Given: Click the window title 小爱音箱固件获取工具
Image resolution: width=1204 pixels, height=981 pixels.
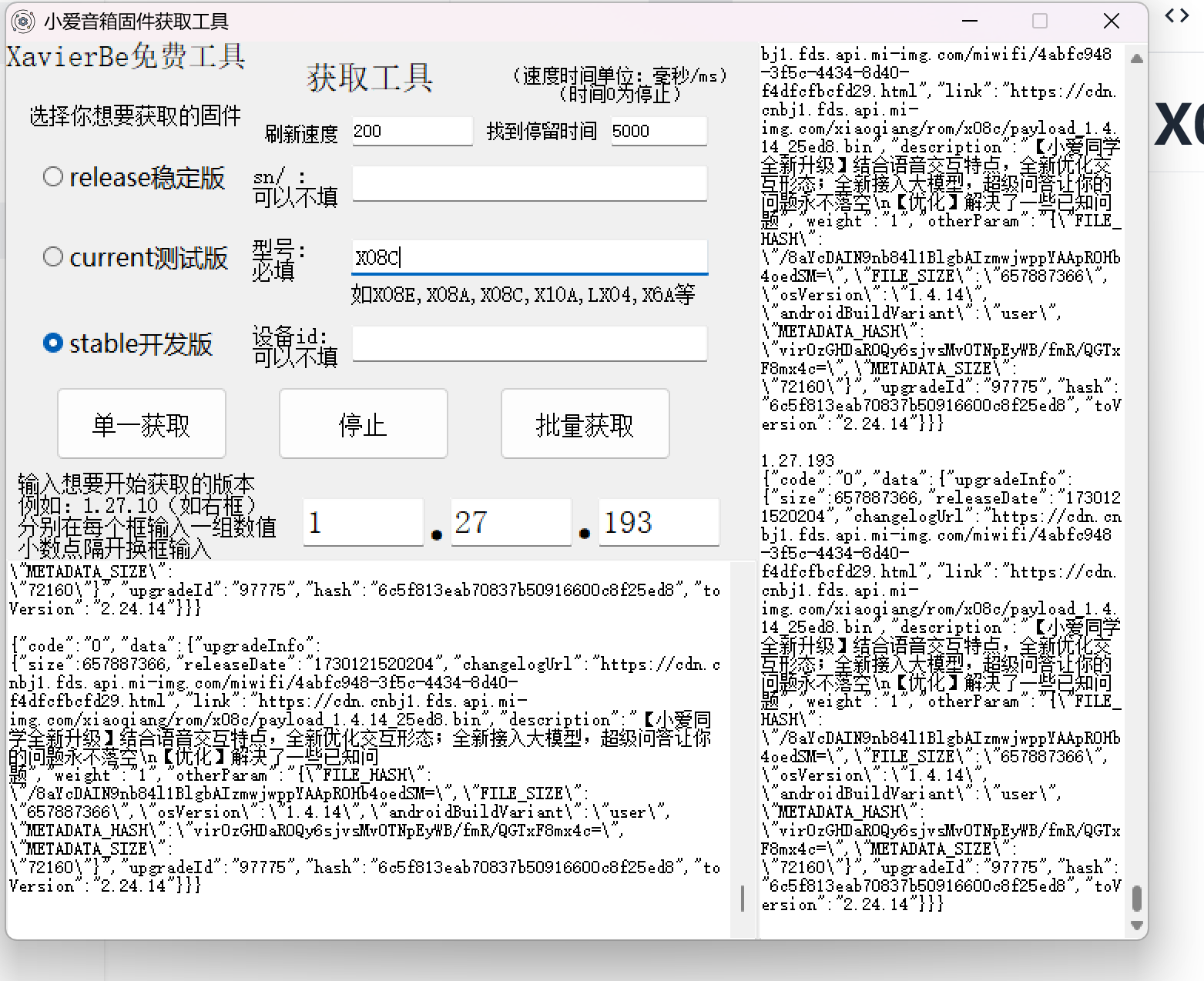Looking at the screenshot, I should click(x=136, y=22).
